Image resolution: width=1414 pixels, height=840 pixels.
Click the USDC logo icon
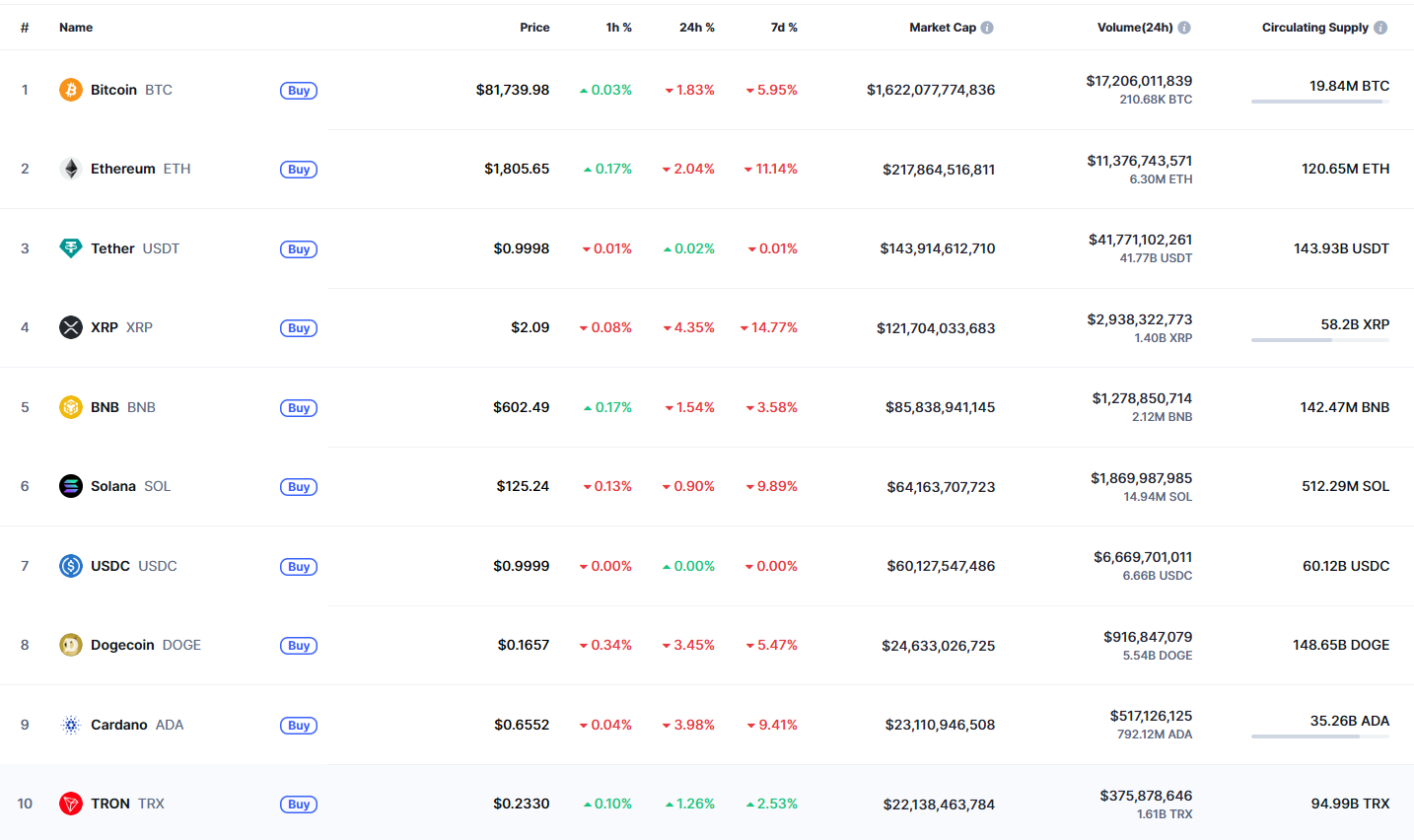[x=71, y=566]
